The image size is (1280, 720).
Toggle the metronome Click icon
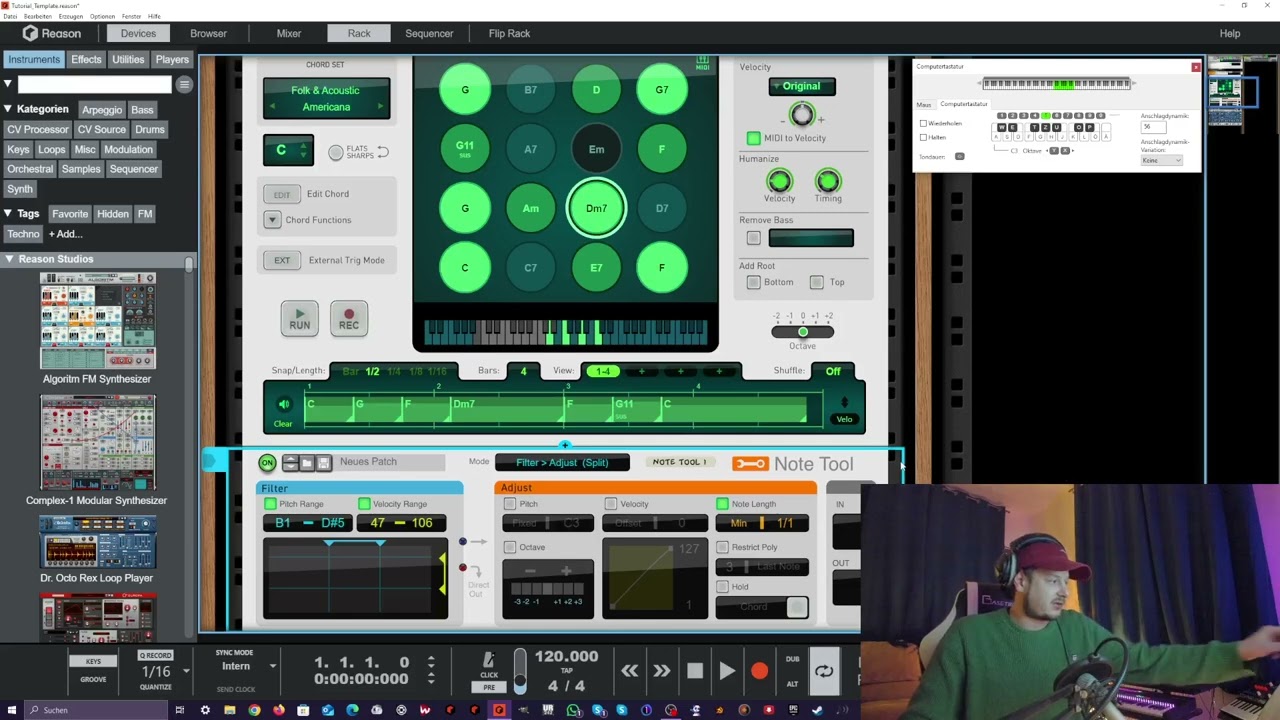488,660
